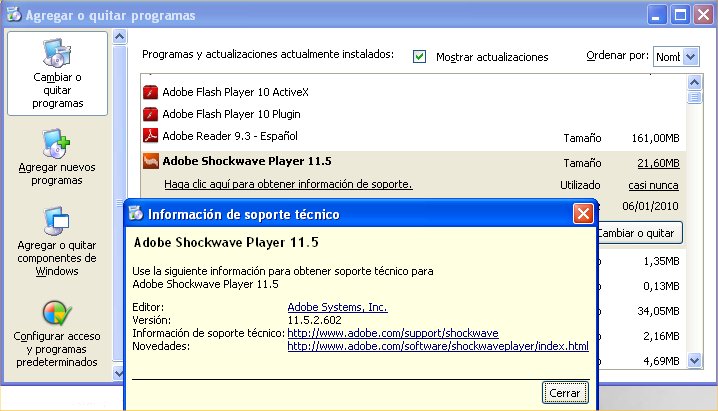Screen dimensions: 718x411
Task: Open the Ordenar por dropdown
Action: tap(676, 57)
